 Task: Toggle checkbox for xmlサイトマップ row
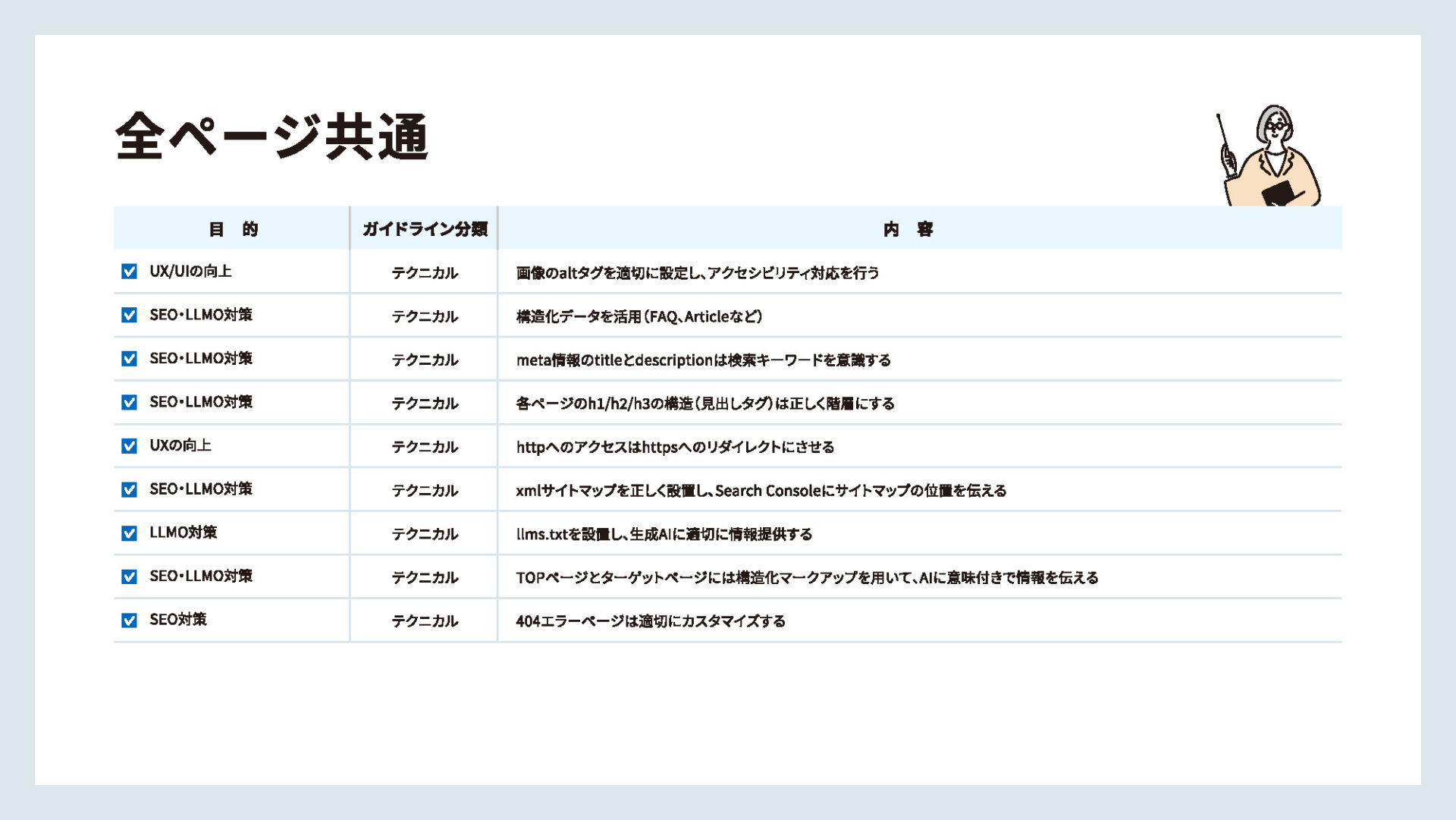(129, 489)
